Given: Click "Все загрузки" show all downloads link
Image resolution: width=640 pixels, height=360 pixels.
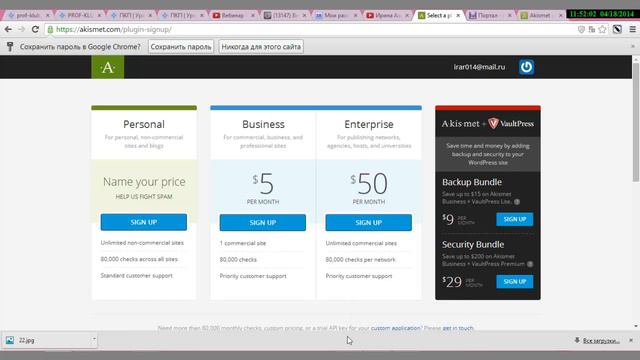Looking at the screenshot, I should [601, 340].
